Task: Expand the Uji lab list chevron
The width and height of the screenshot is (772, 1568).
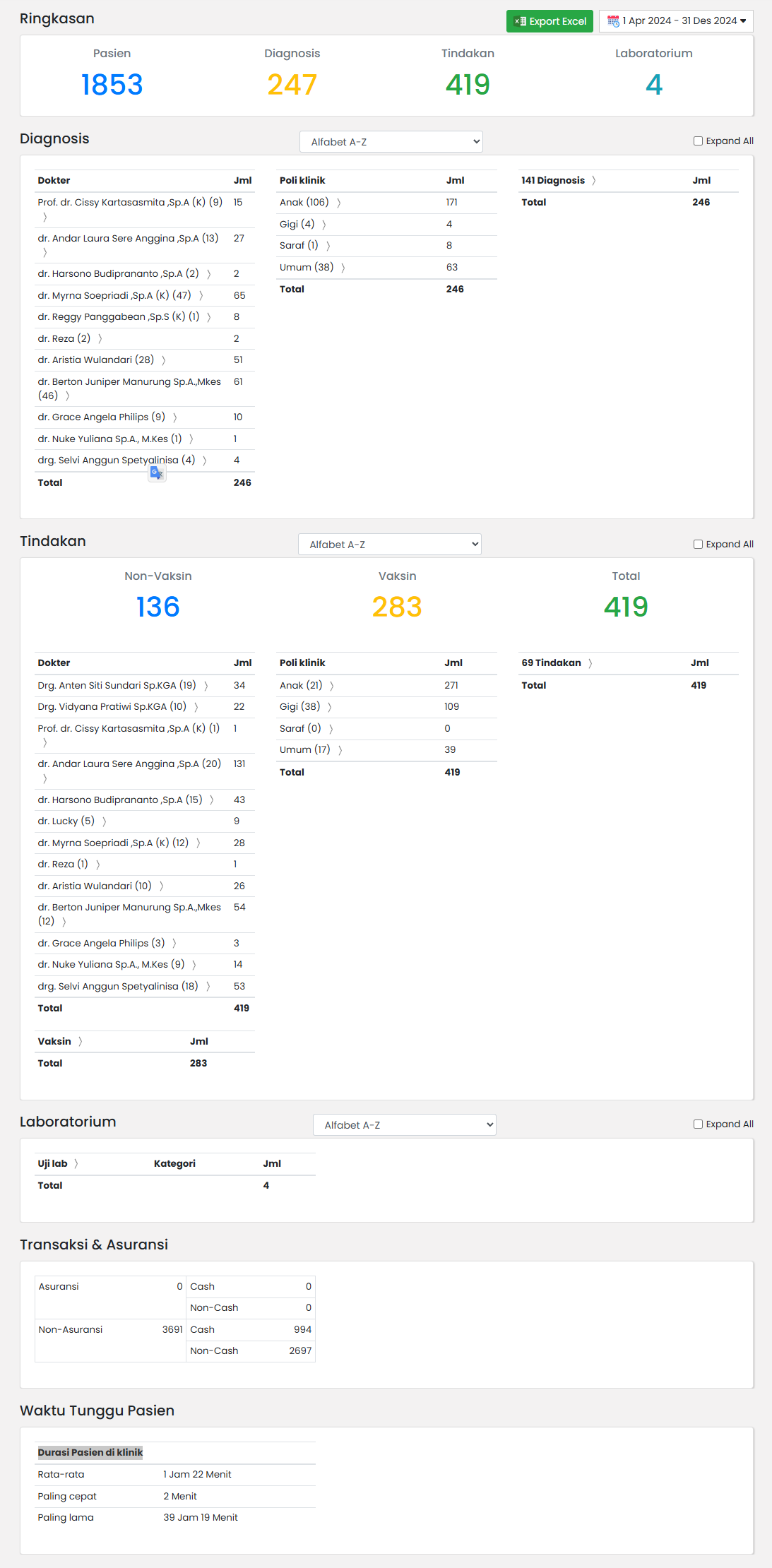Action: coord(76,1164)
